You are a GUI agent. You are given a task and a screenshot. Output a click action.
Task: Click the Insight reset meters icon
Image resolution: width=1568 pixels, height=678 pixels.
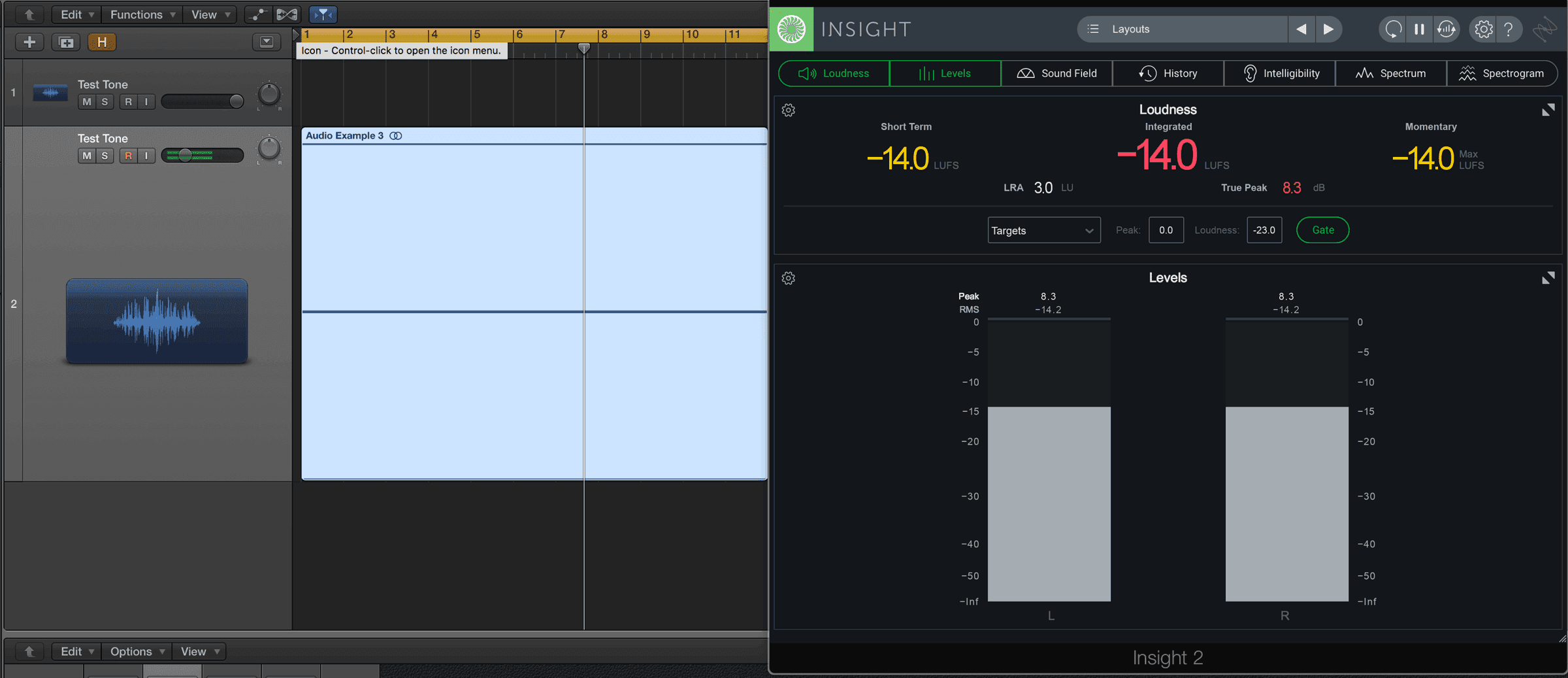tap(1392, 29)
